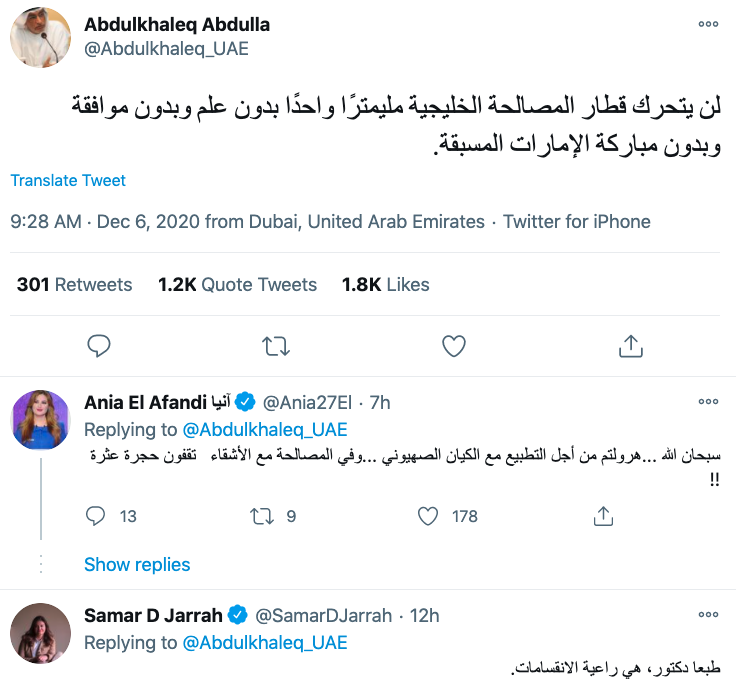Like Ania El Afandi's reply
This screenshot has width=736, height=691.
[428, 516]
